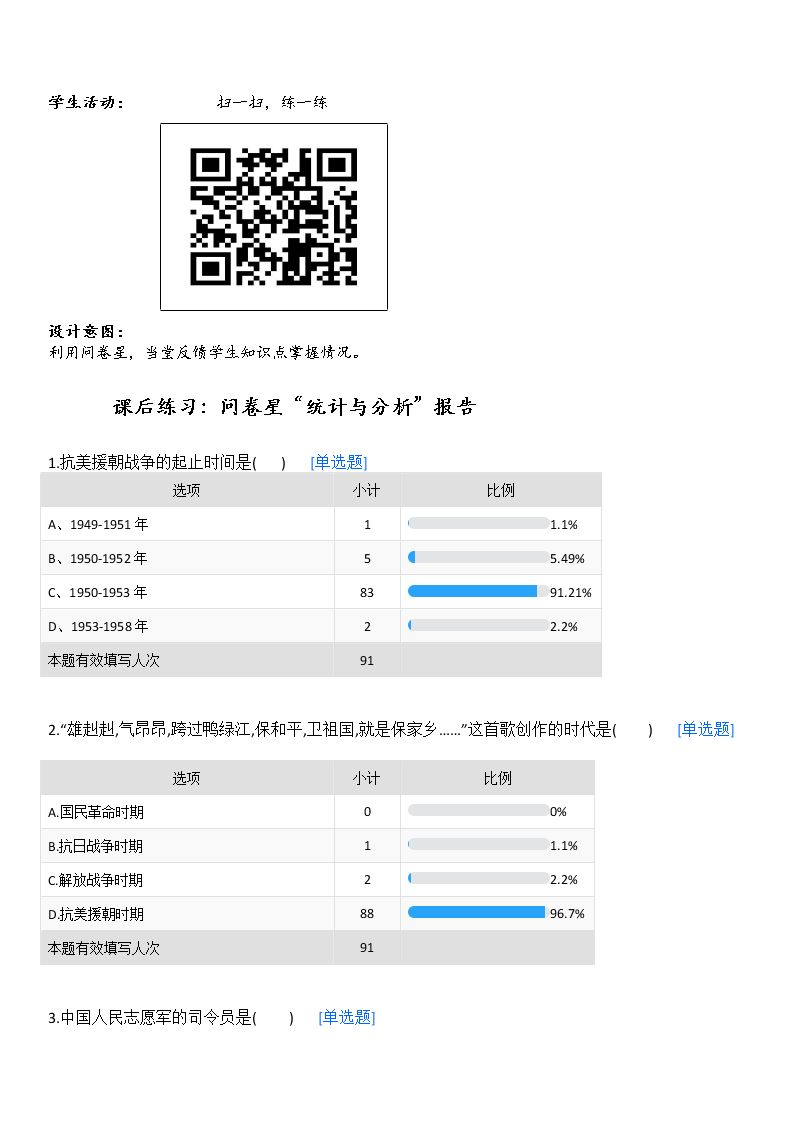The height and width of the screenshot is (1123, 794).
Task: Open the [单选题] link for question 1
Action: [339, 463]
